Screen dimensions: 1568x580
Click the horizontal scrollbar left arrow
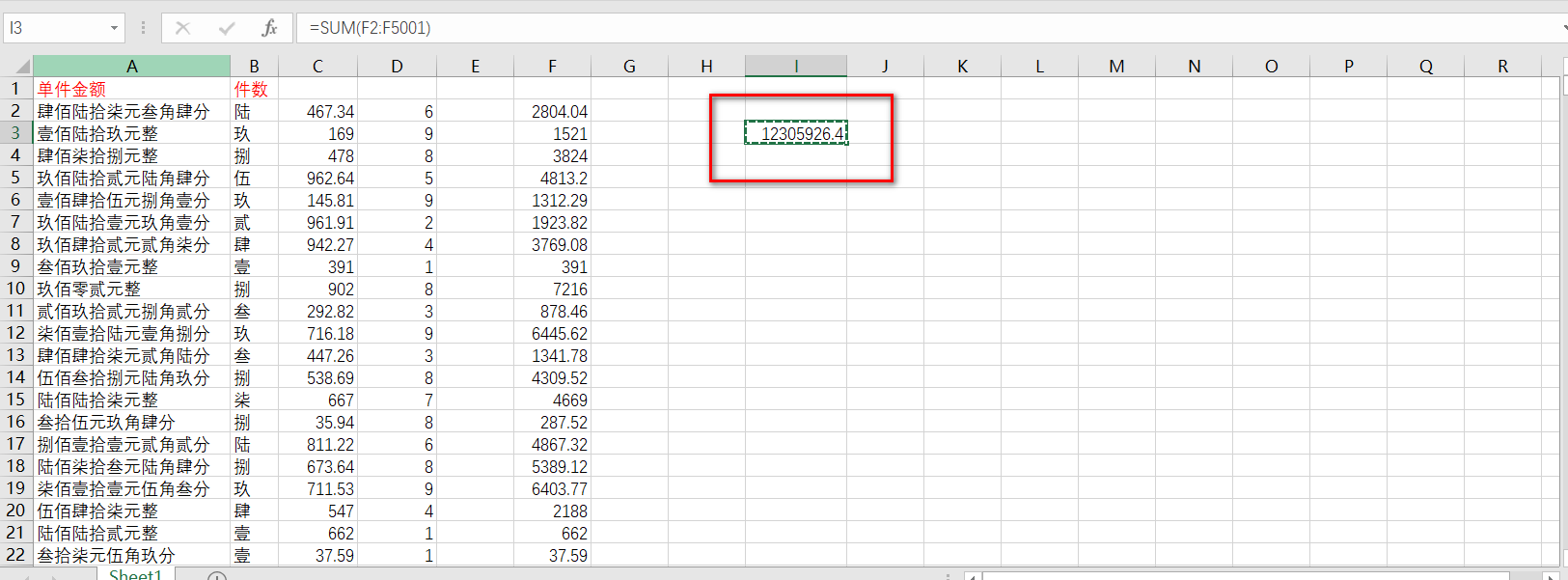[973, 576]
